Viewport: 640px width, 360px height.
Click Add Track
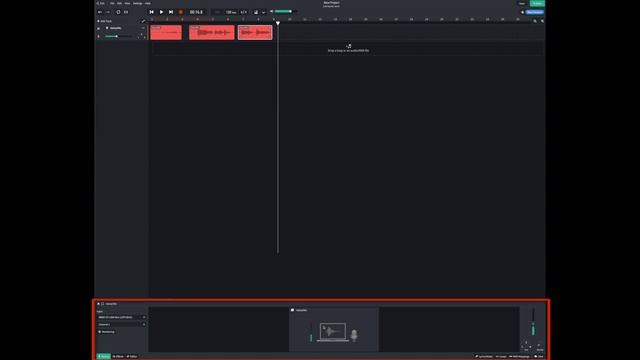click(x=104, y=21)
